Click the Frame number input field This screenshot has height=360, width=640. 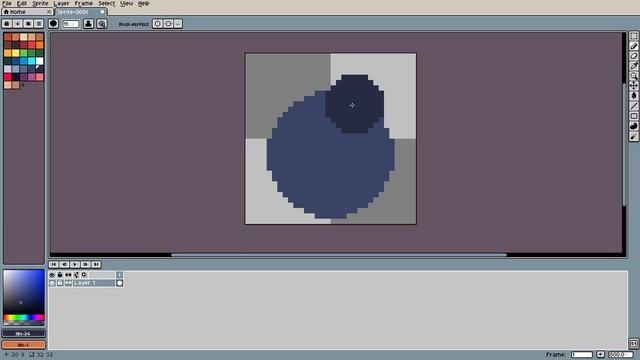click(x=582, y=354)
